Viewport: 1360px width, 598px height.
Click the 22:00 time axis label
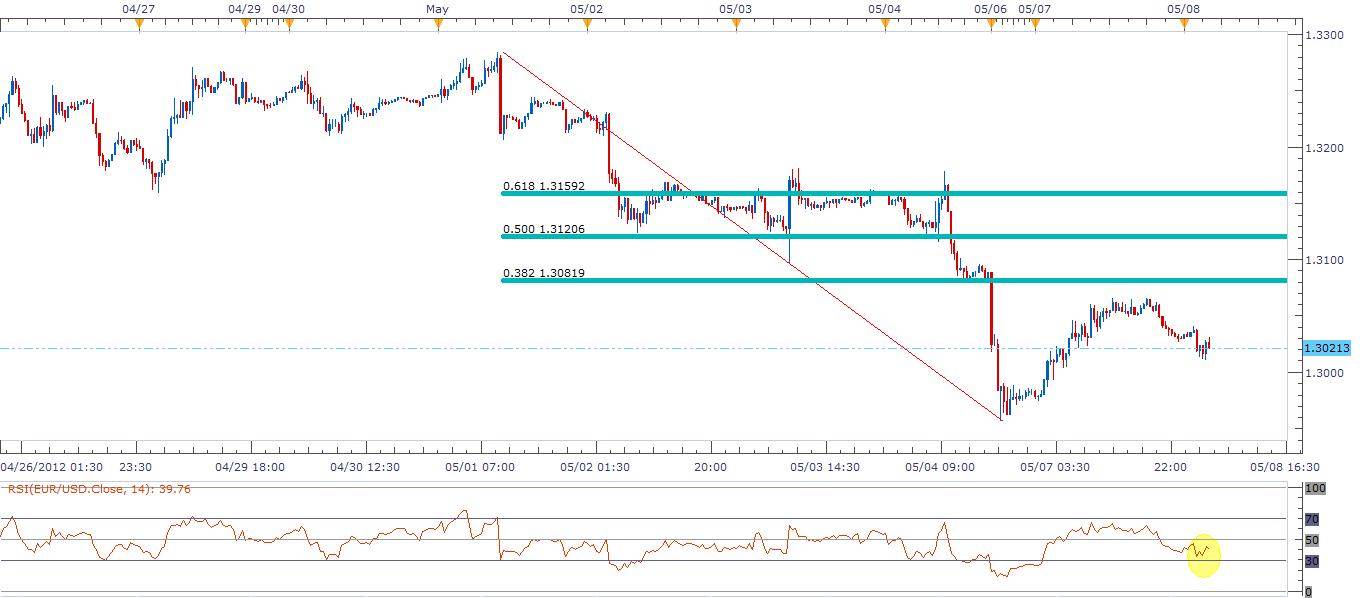[x=1170, y=467]
